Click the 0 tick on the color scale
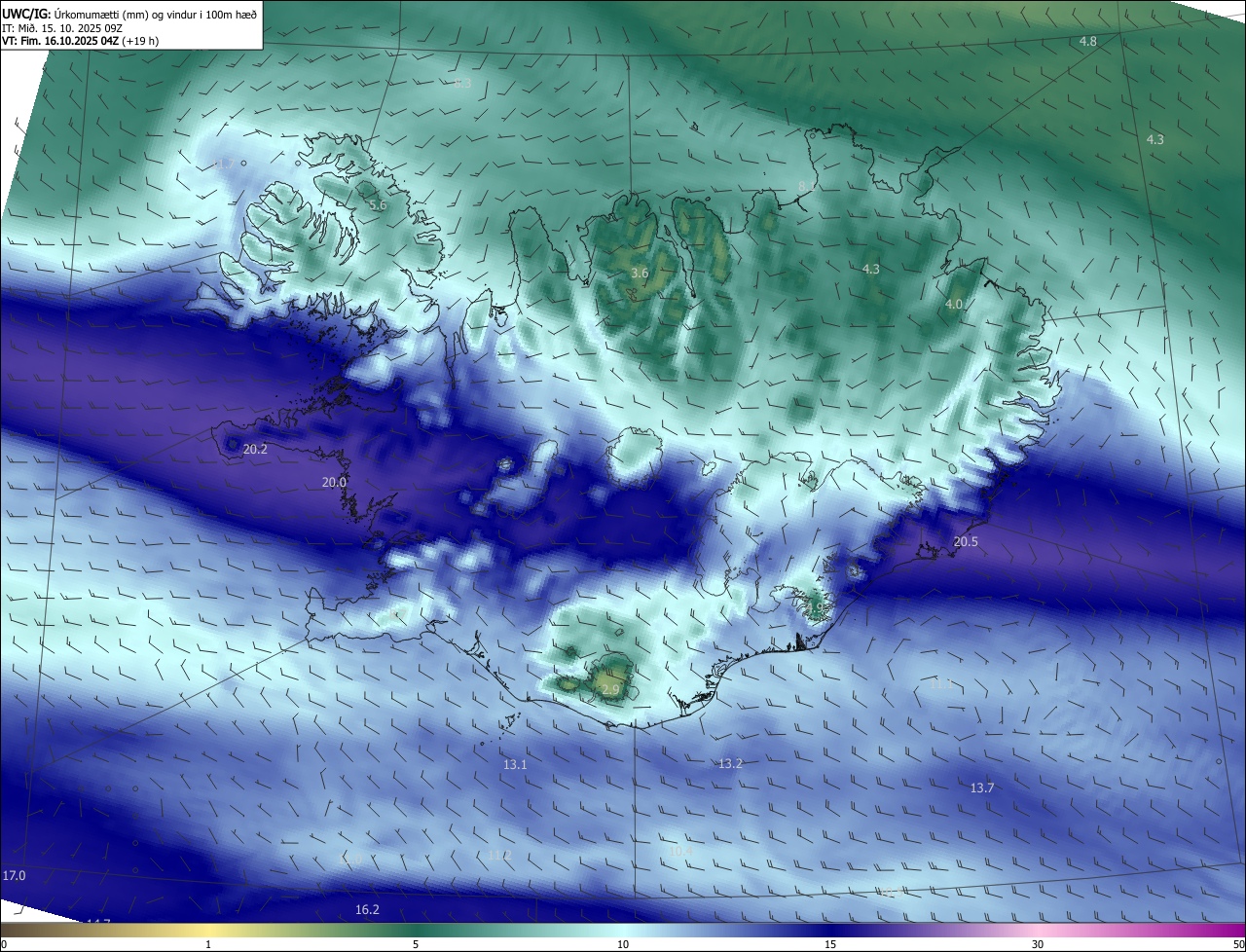The height and width of the screenshot is (952, 1246). [x=3, y=944]
